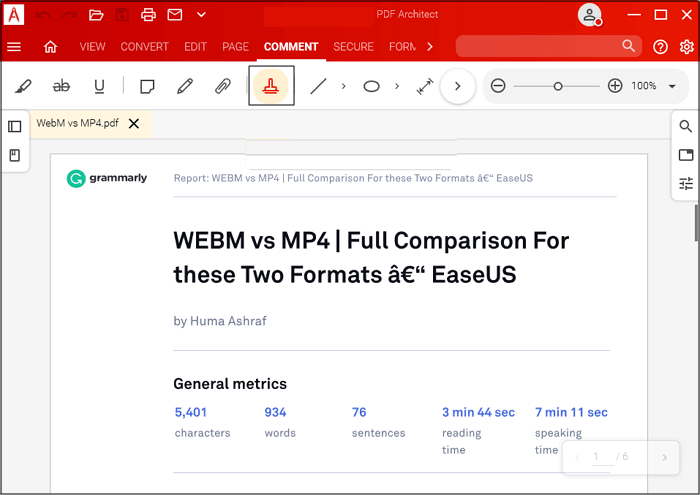Screen dimensions: 700x495
Task: Zoom out with the minus button
Action: click(x=498, y=86)
